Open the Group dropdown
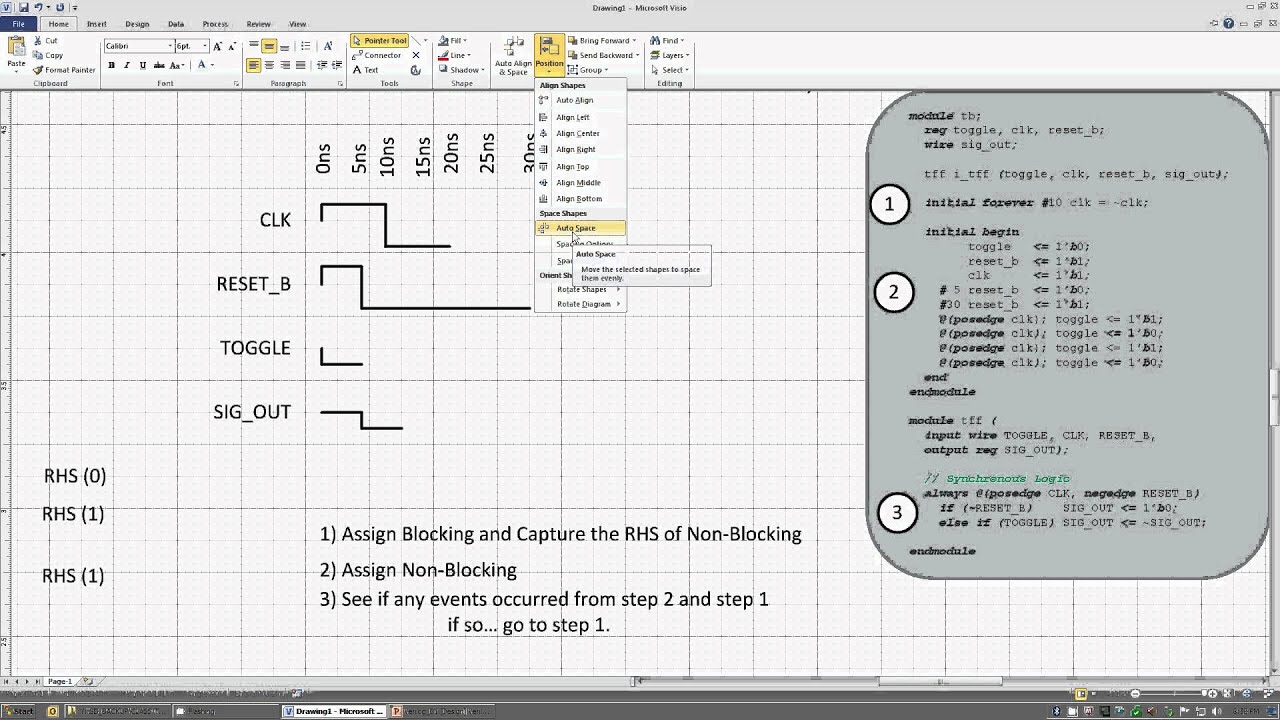1280x720 pixels. click(588, 70)
